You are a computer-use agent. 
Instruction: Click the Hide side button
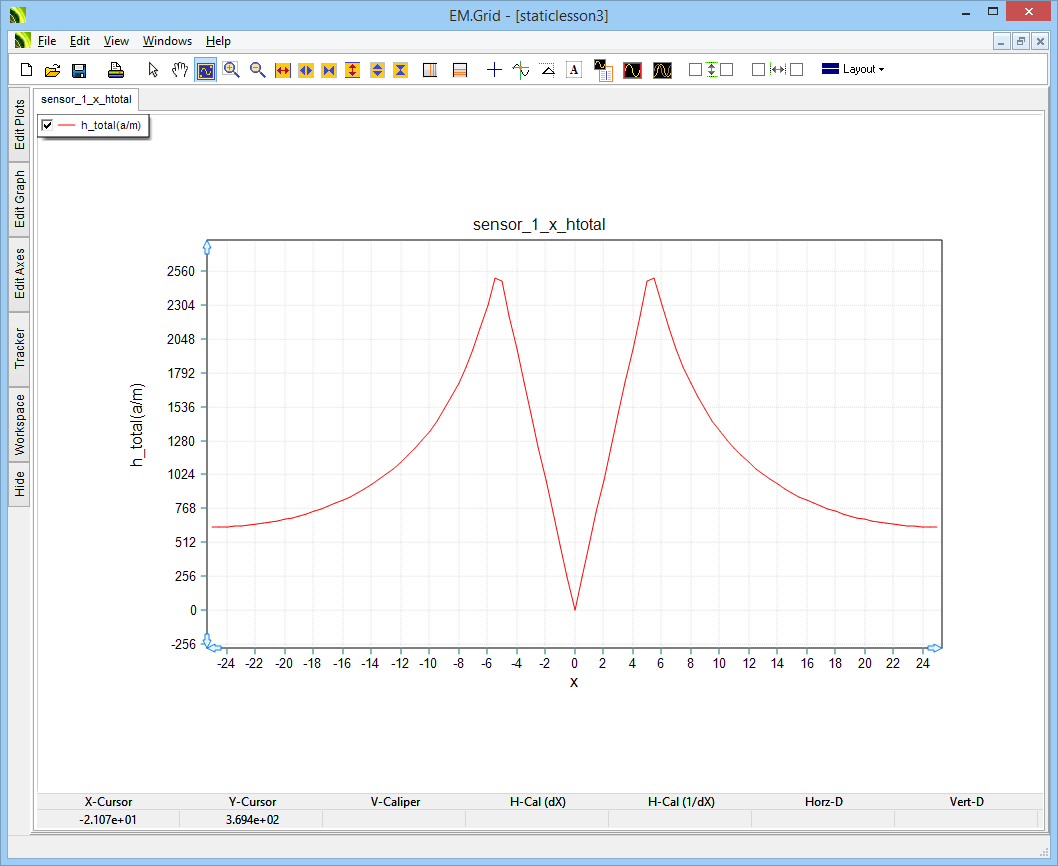click(x=20, y=484)
